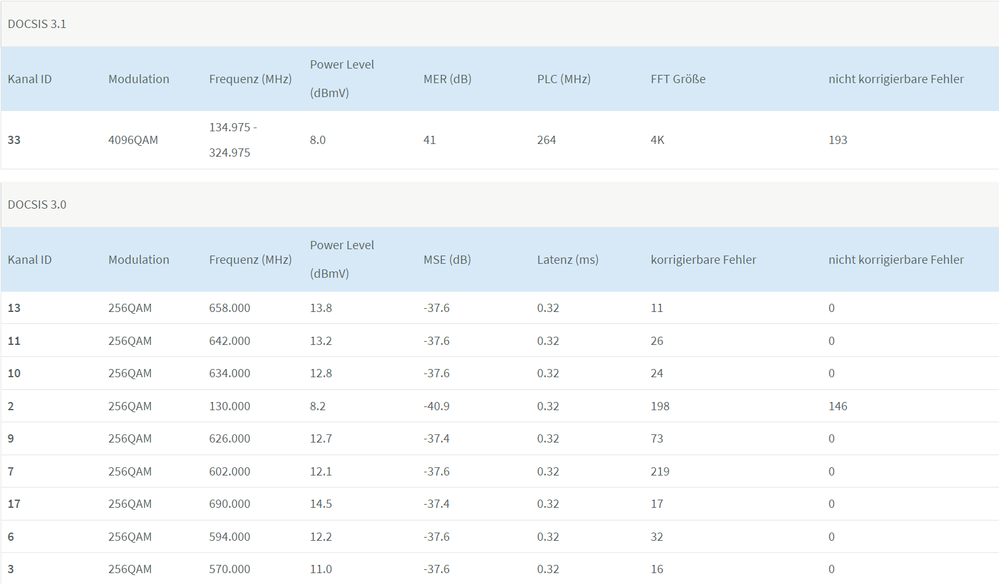Viewport: 999px width, 584px height.
Task: Click the DOCSIS 3.0 section heading
Action: pyautogui.click(x=37, y=204)
